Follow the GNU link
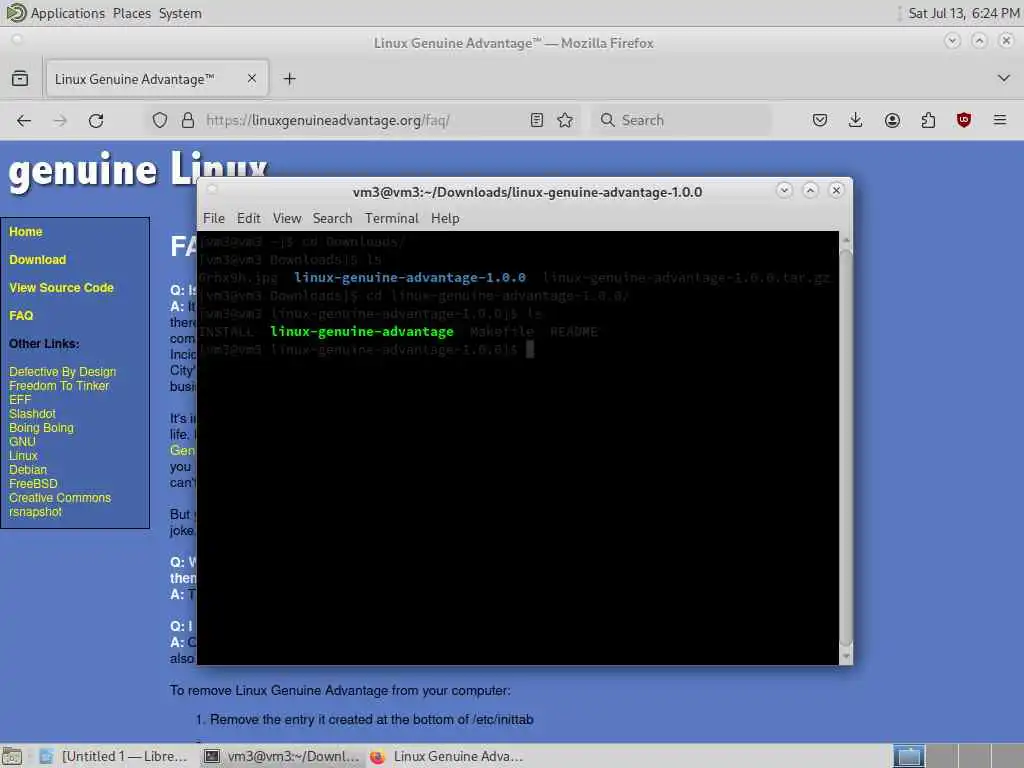Screen dimensions: 1024x768 [22, 442]
